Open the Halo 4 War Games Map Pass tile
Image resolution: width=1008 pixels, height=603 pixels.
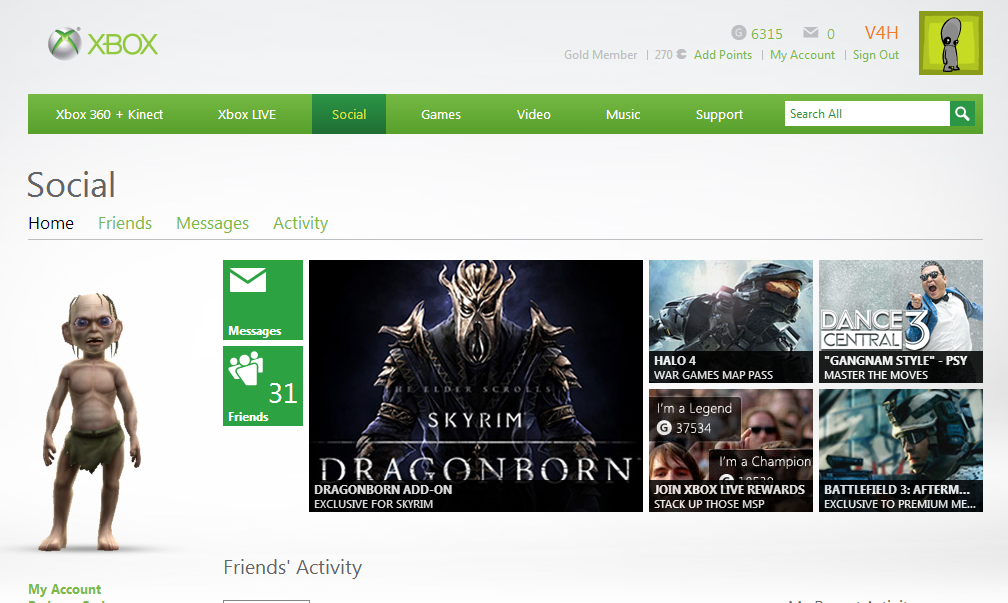pyautogui.click(x=731, y=321)
